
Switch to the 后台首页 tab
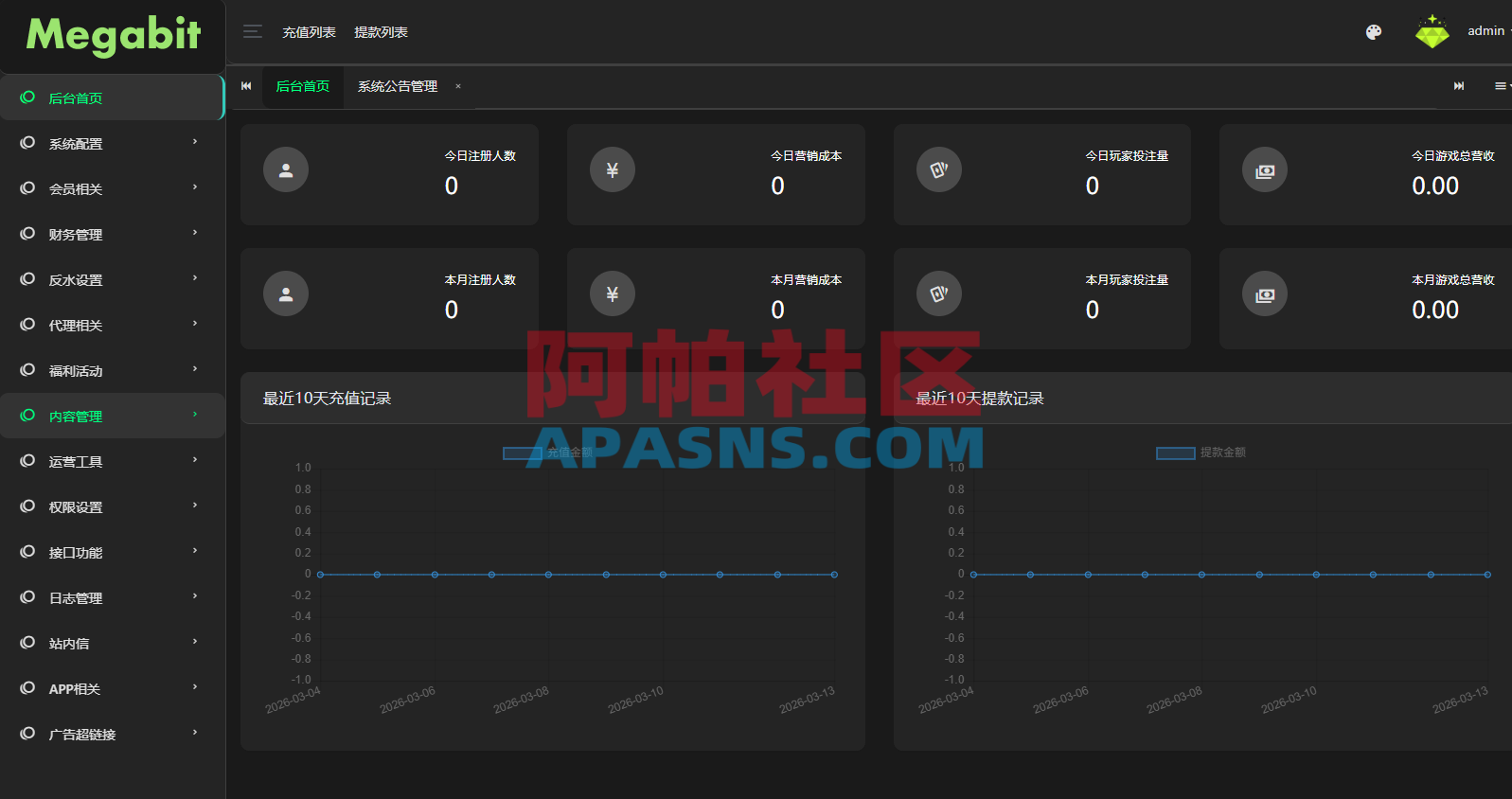click(x=303, y=86)
